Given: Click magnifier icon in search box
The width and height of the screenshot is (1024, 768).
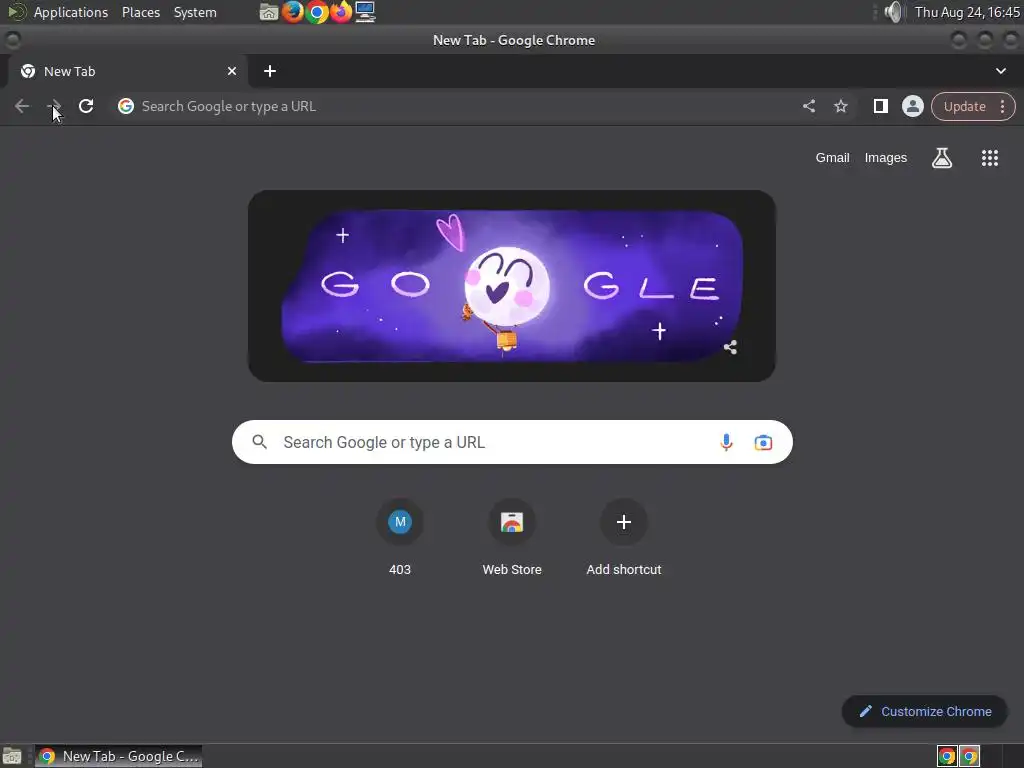Looking at the screenshot, I should 259,442.
